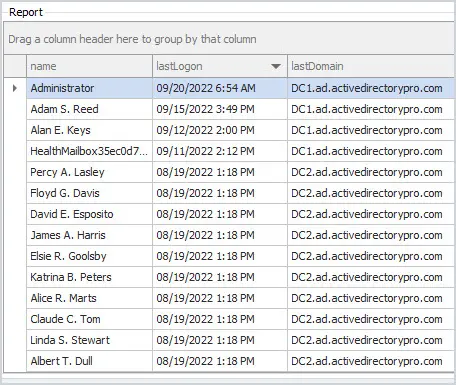The image size is (456, 385).
Task: Click the lastDomain column header
Action: click(371, 66)
